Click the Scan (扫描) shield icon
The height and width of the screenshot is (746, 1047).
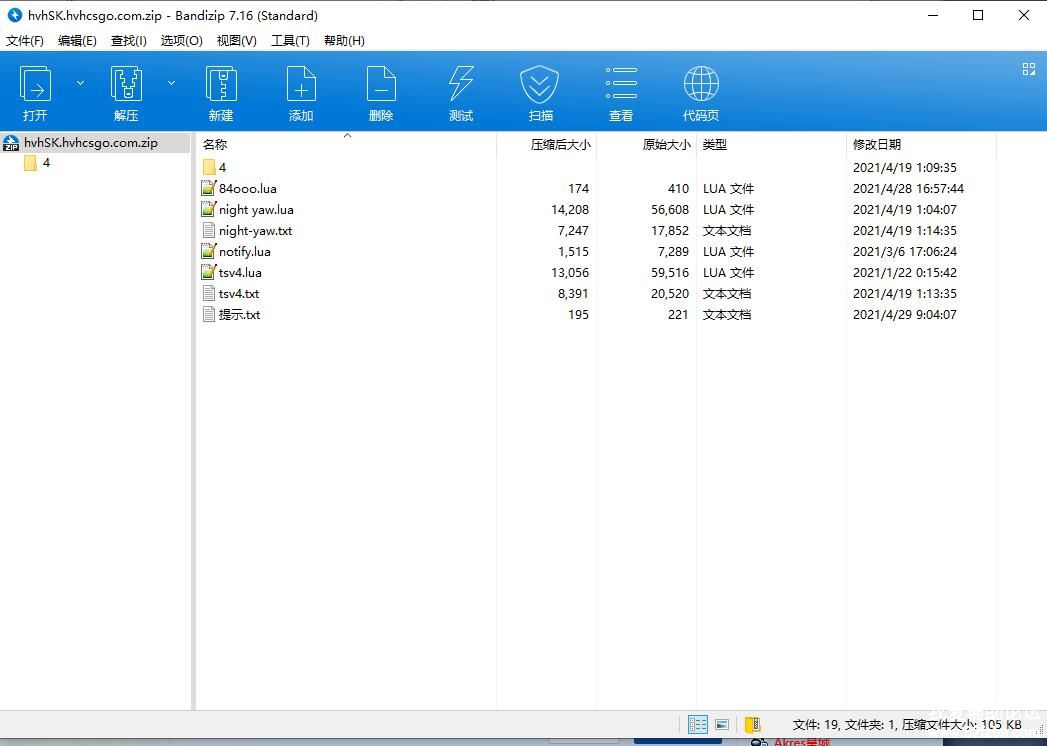coord(540,84)
